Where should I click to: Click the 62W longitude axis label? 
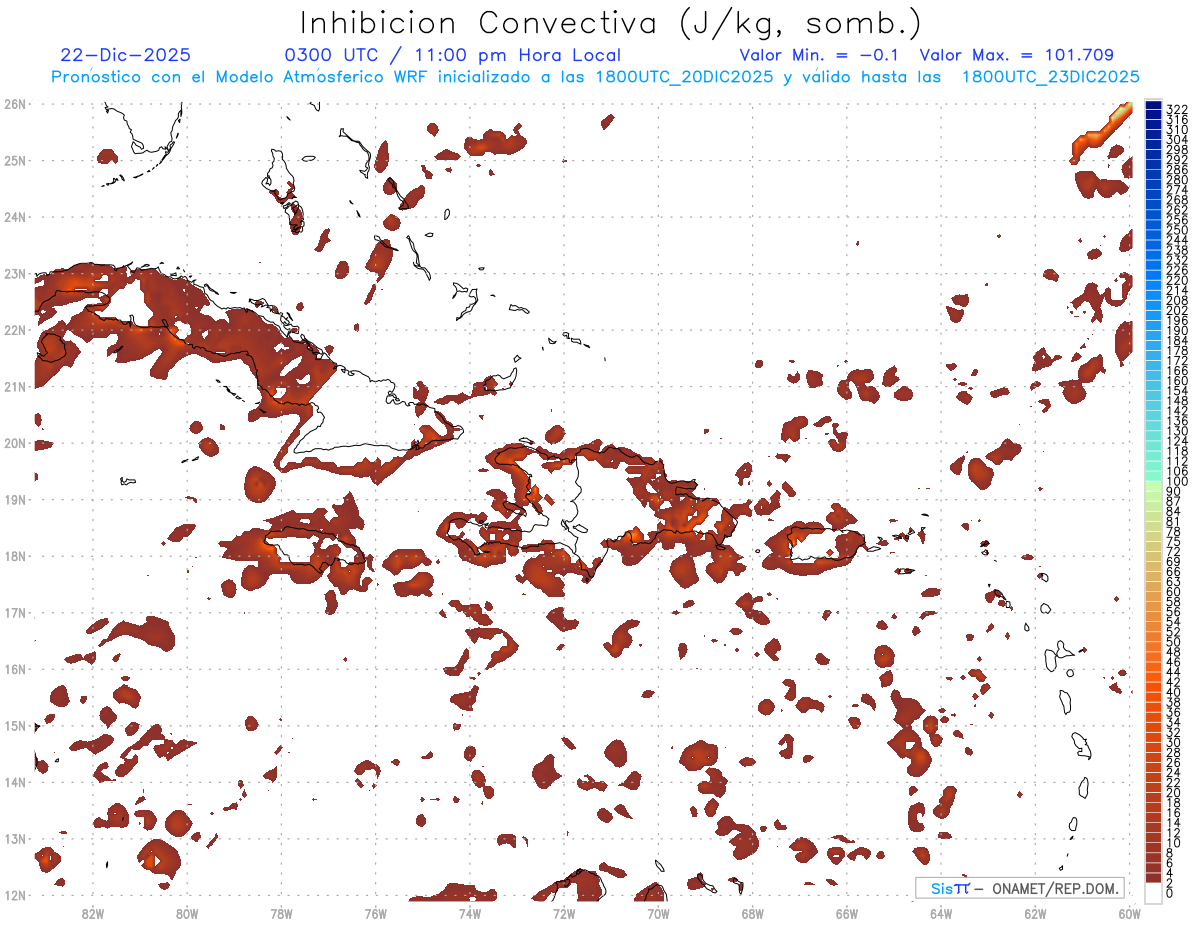(x=1035, y=913)
